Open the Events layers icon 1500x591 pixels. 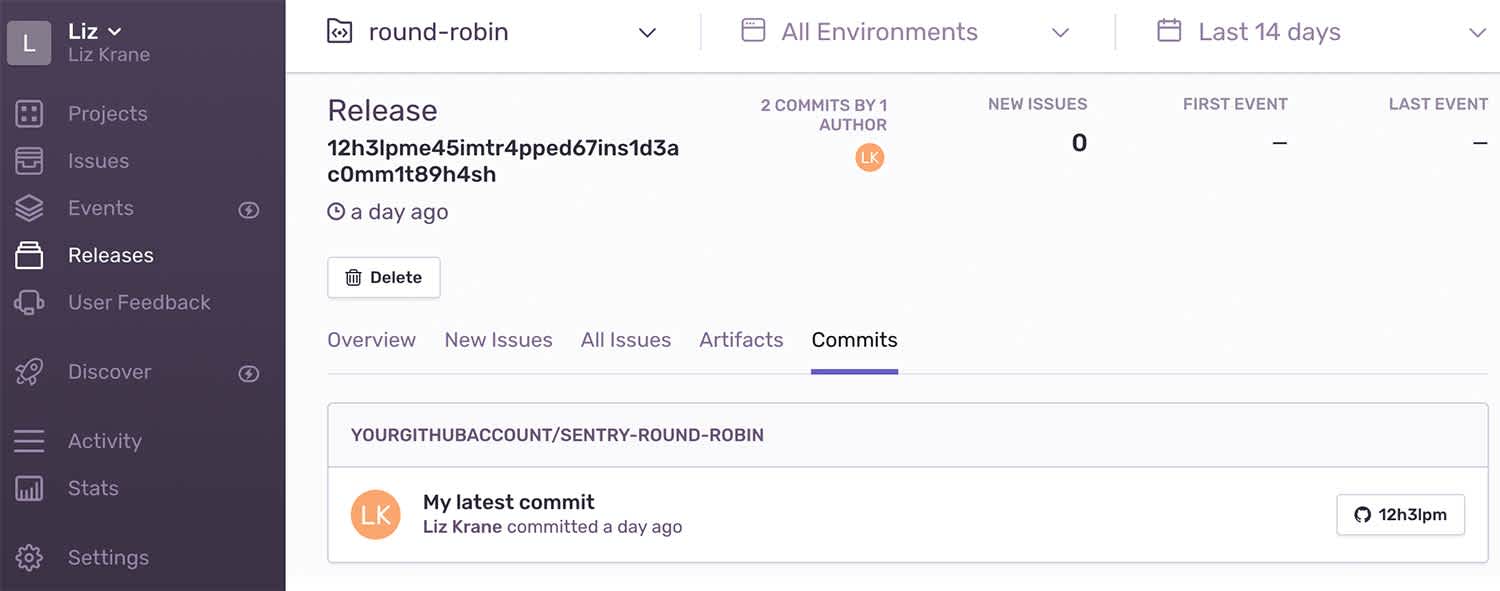coord(29,208)
